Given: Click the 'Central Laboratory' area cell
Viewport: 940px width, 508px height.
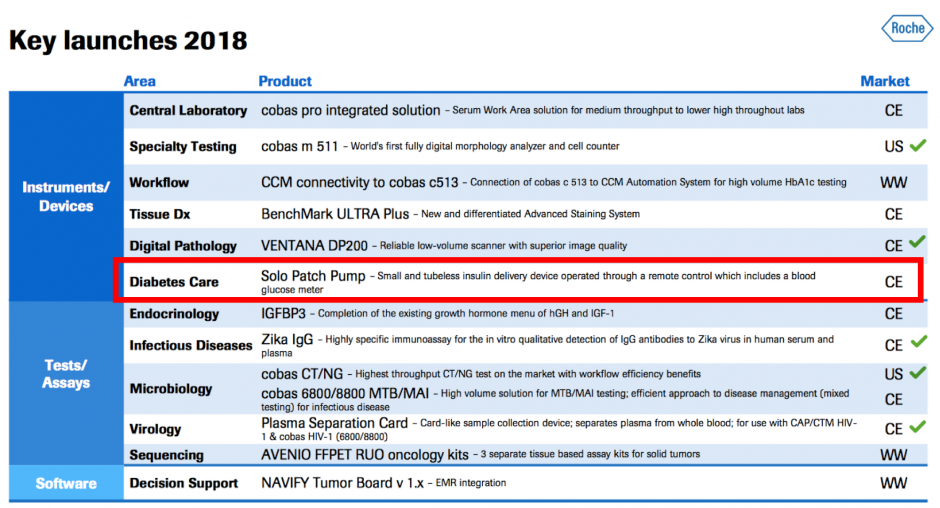Looking at the screenshot, I should click(x=188, y=110).
